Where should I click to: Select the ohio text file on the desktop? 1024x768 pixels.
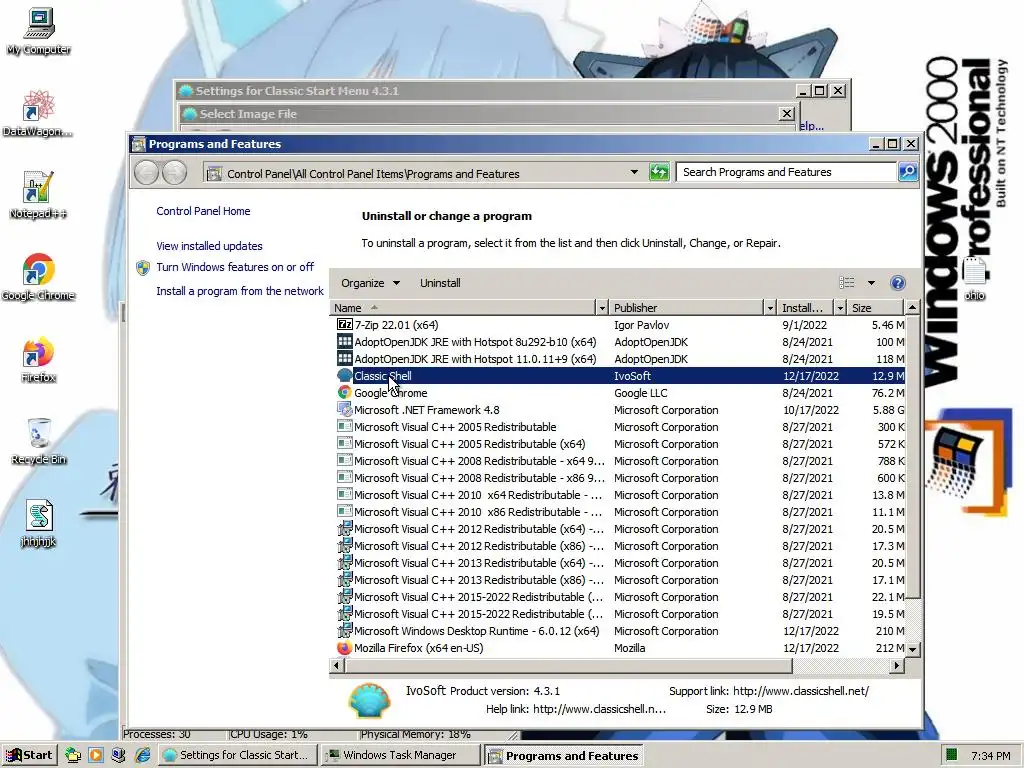974,279
